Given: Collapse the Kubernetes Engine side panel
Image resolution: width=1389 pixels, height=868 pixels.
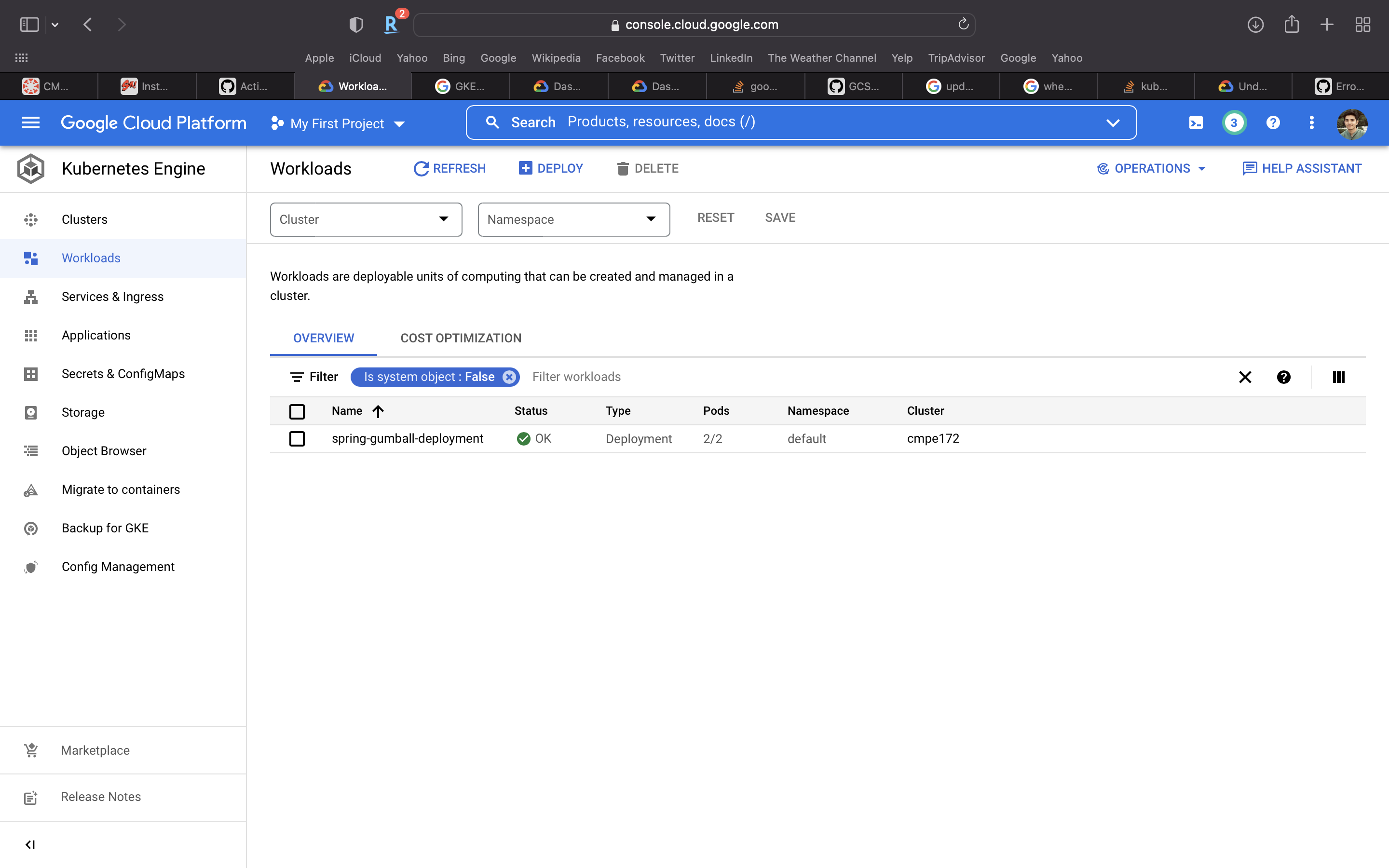Looking at the screenshot, I should (30, 844).
